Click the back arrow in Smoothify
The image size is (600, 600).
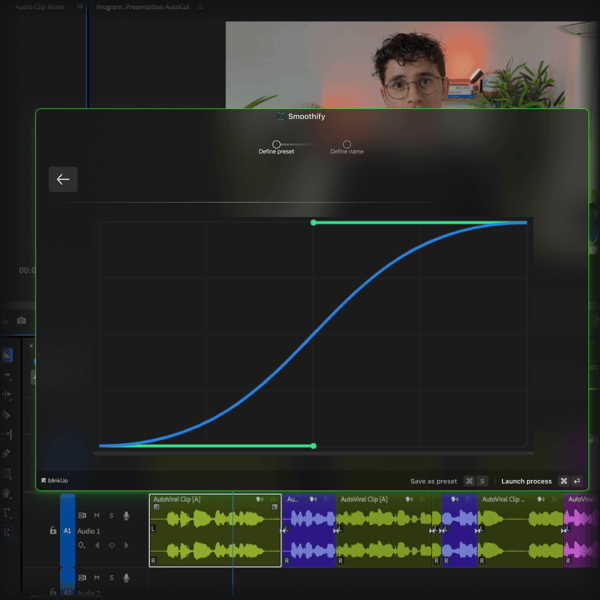63,179
